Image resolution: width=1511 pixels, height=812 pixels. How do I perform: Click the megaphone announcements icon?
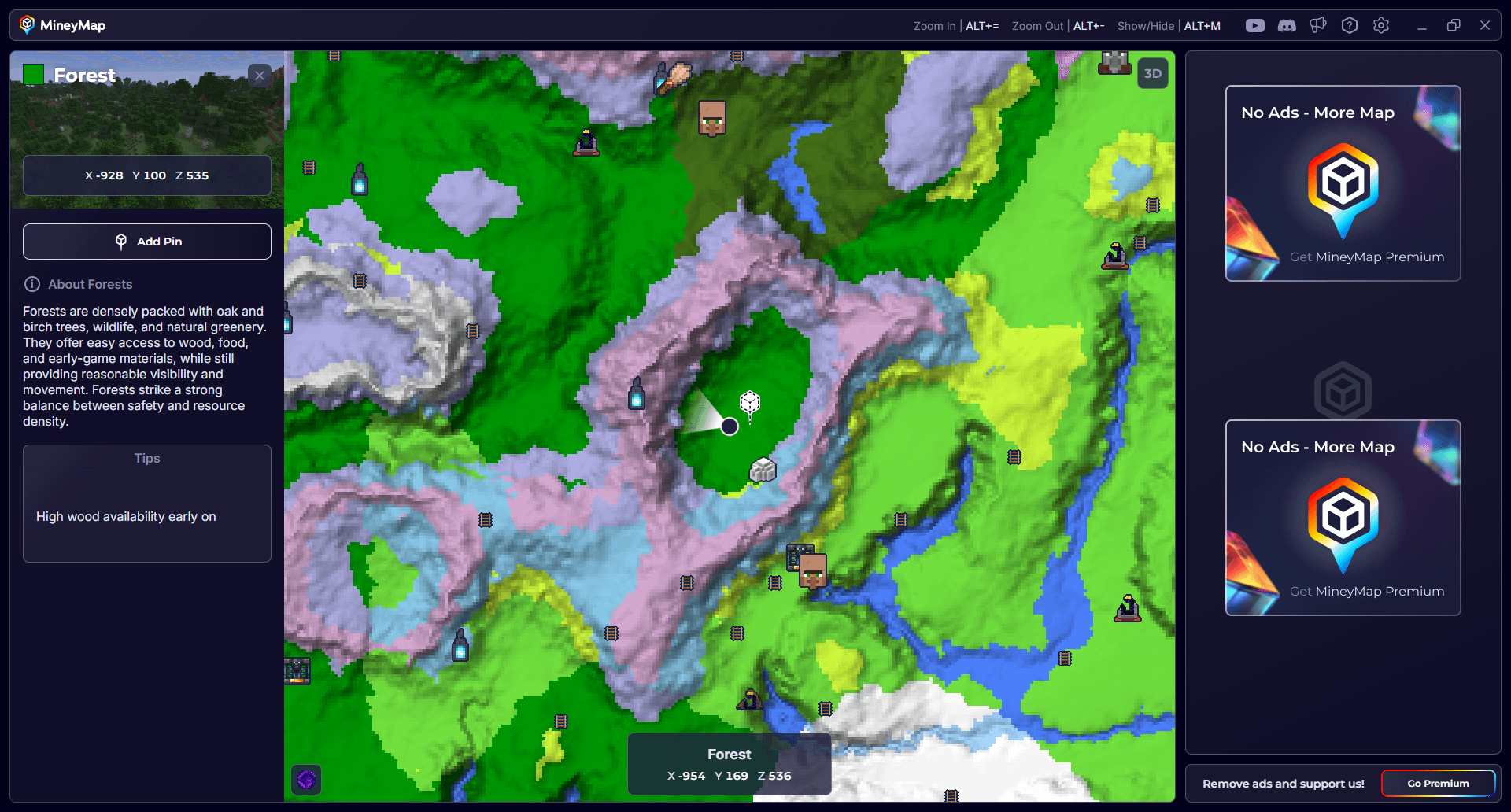pyautogui.click(x=1318, y=26)
